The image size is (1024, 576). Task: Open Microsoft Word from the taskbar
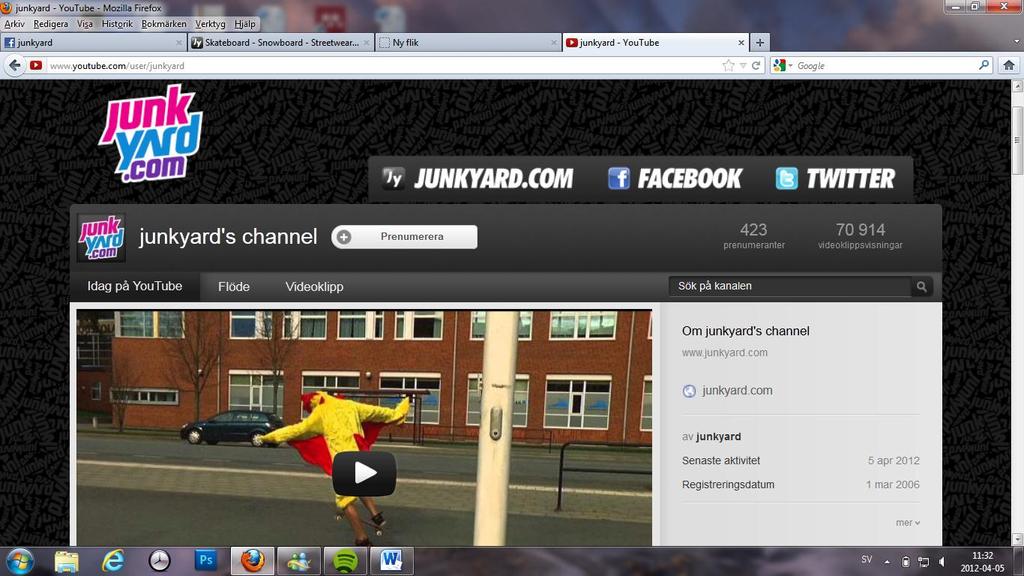tap(392, 561)
